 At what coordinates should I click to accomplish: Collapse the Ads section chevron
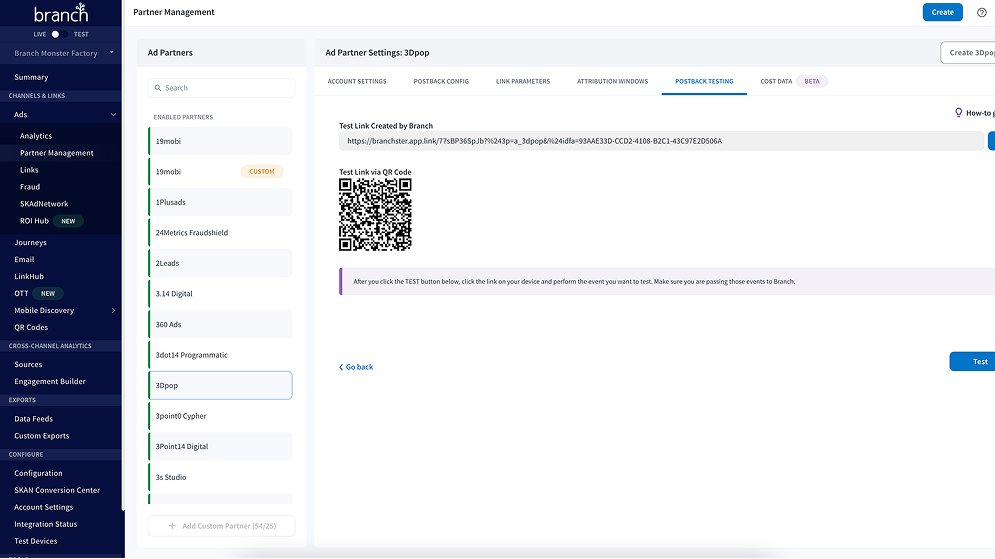(x=113, y=115)
